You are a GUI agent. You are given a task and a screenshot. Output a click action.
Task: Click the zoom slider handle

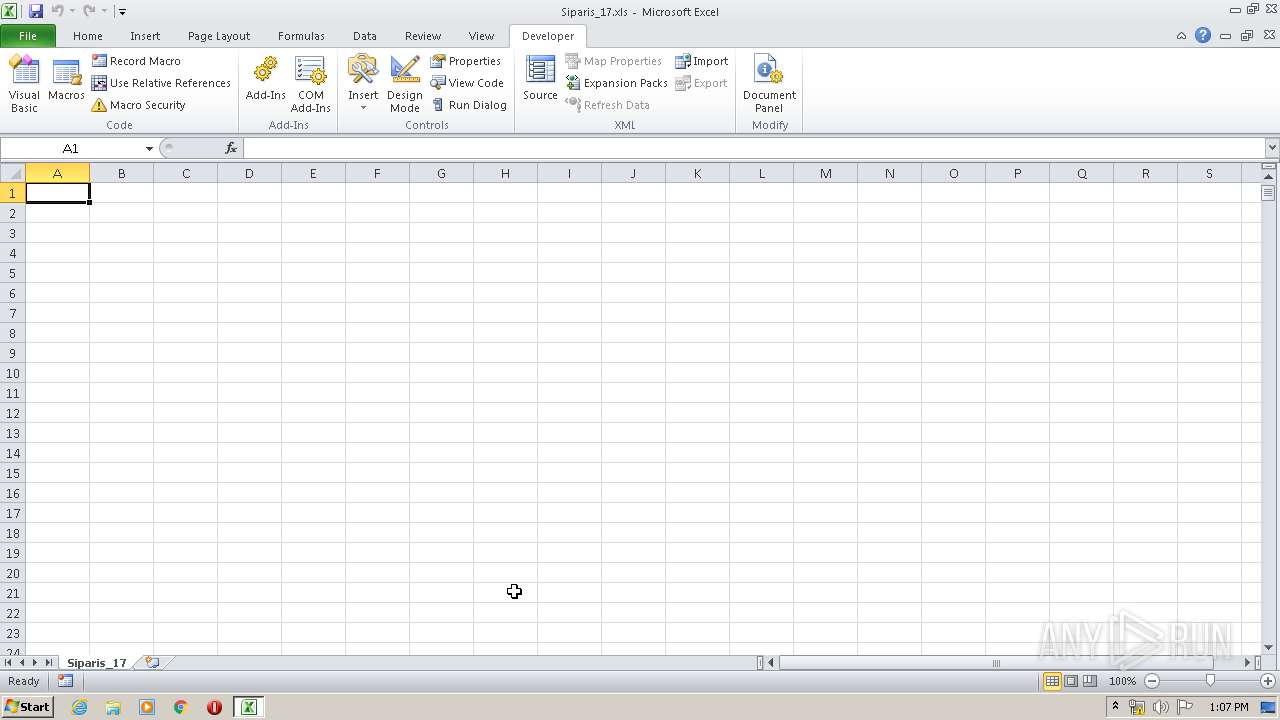[1210, 681]
